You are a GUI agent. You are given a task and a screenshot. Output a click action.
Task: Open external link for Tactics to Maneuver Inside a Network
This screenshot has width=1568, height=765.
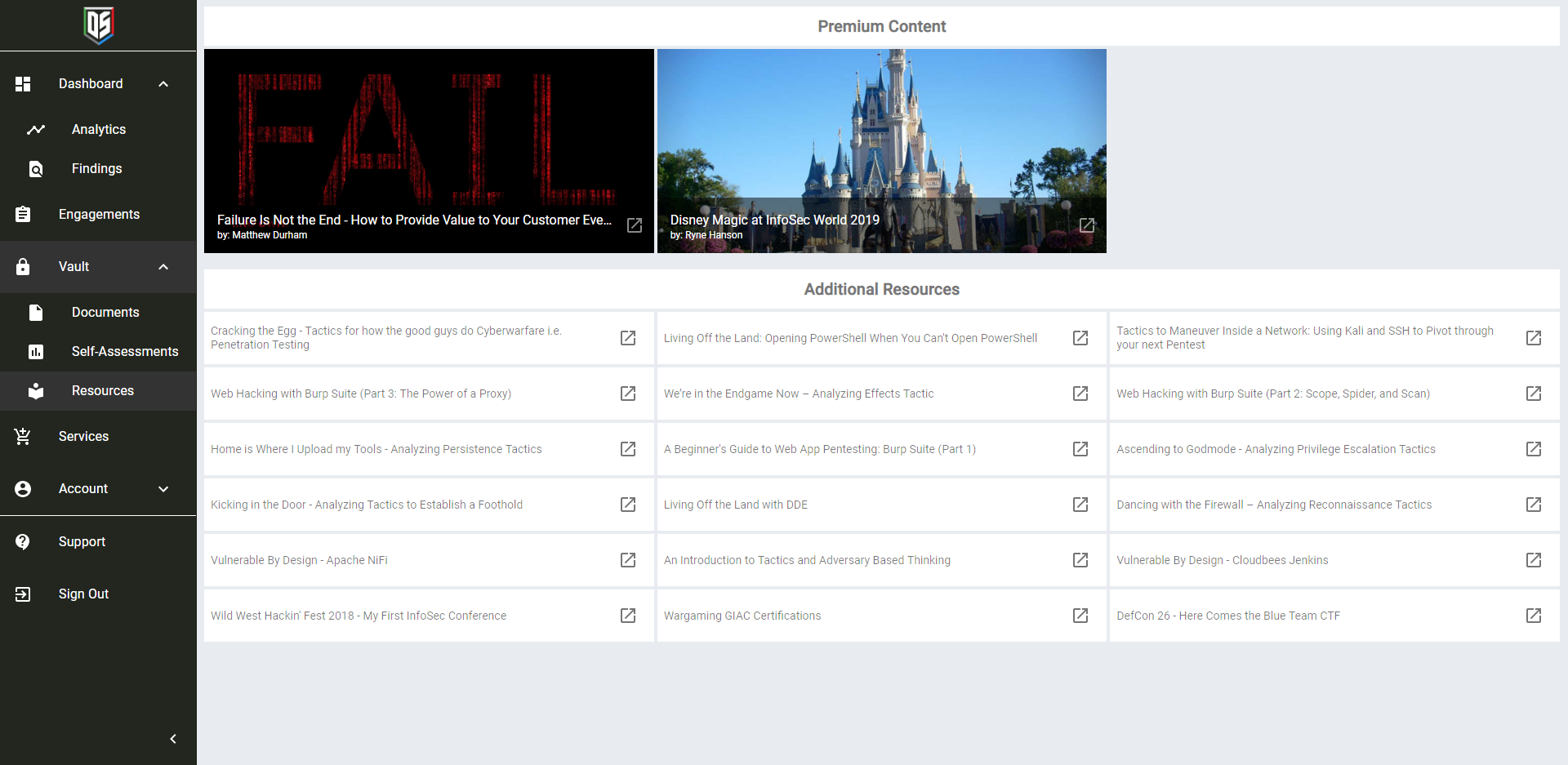(1534, 338)
